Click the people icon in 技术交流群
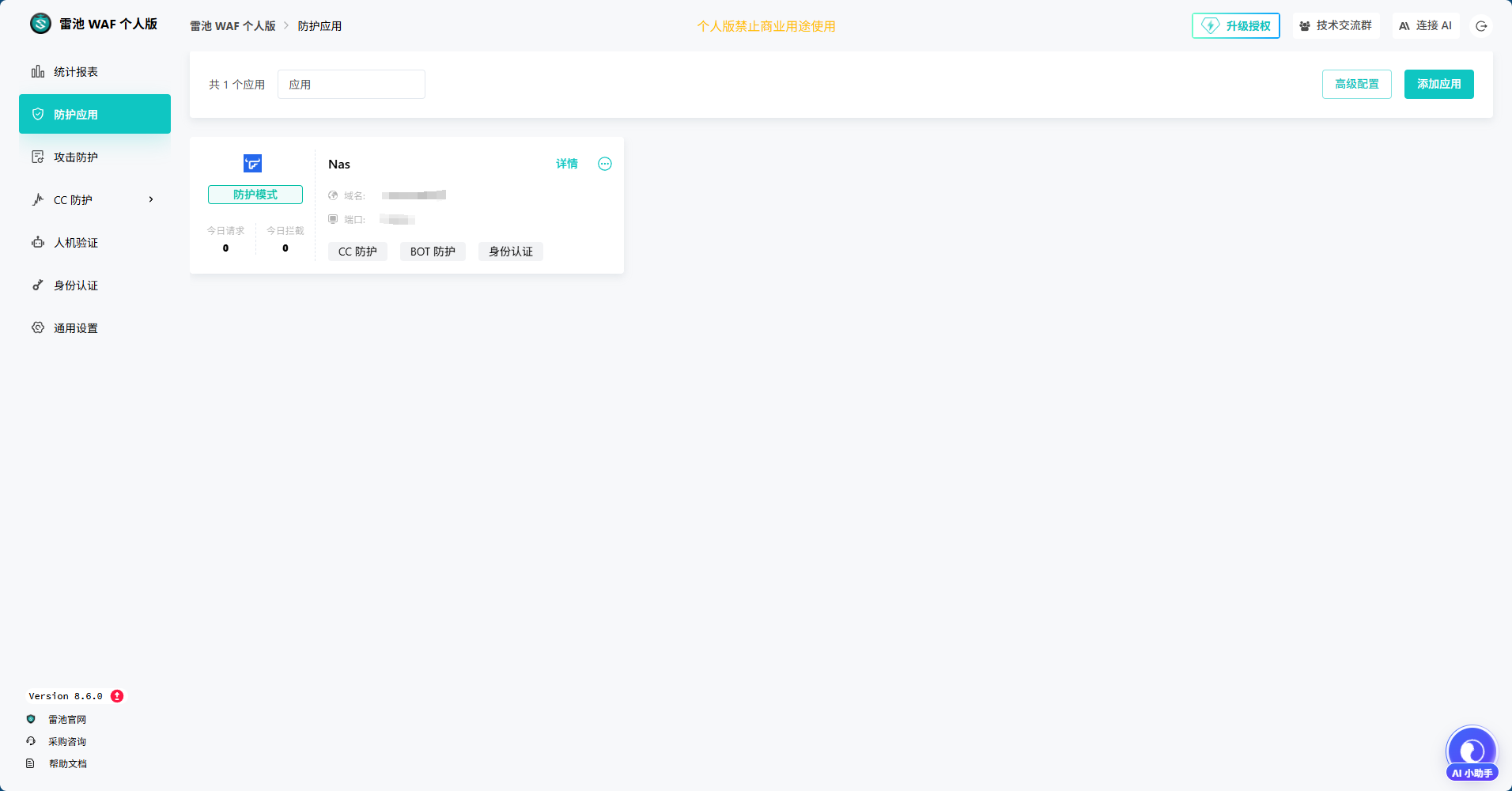The height and width of the screenshot is (791, 1512). [x=1305, y=26]
